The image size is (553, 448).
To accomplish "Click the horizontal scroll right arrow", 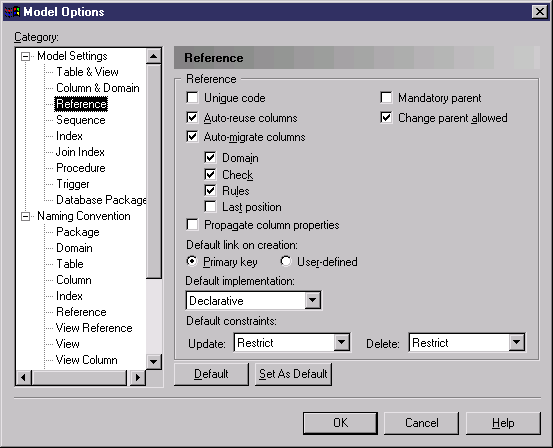I will click(138, 377).
